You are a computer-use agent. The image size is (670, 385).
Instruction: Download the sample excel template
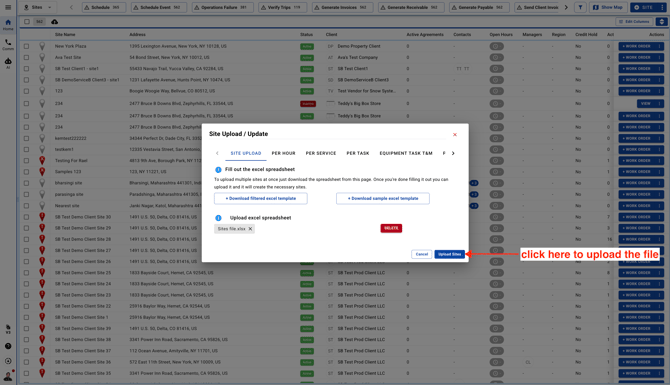click(383, 199)
